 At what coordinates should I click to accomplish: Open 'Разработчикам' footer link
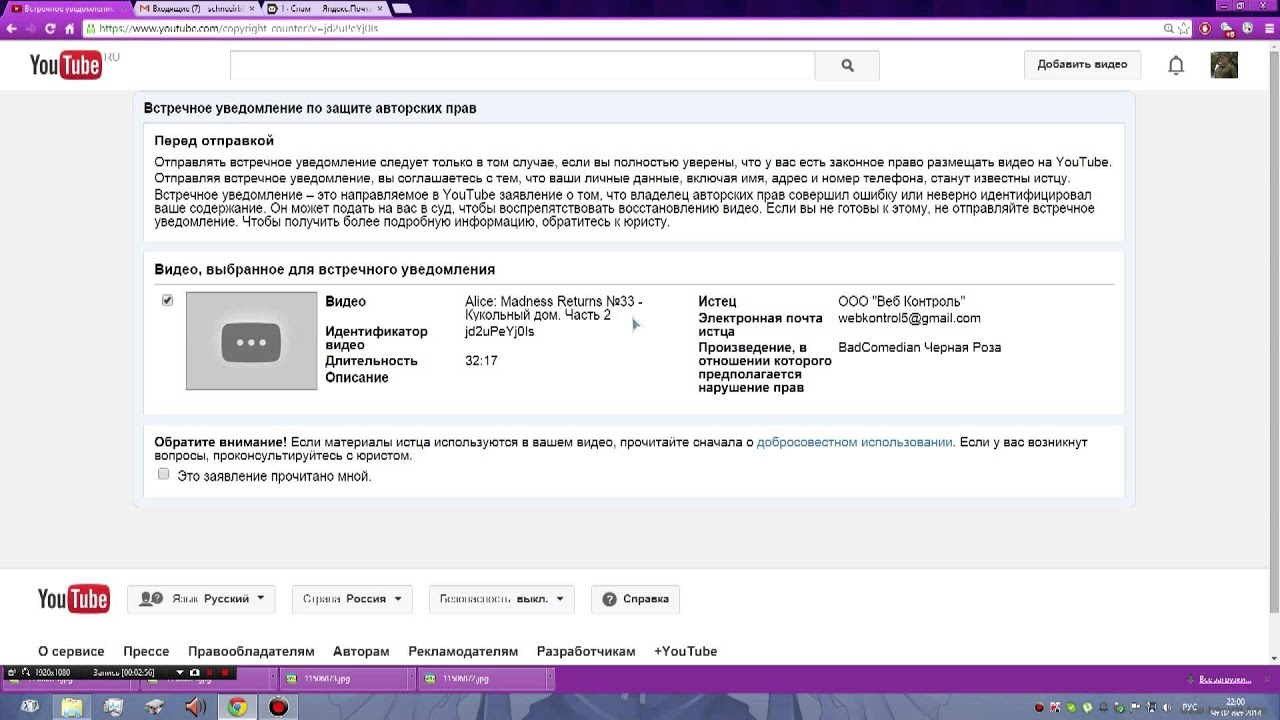pos(586,651)
